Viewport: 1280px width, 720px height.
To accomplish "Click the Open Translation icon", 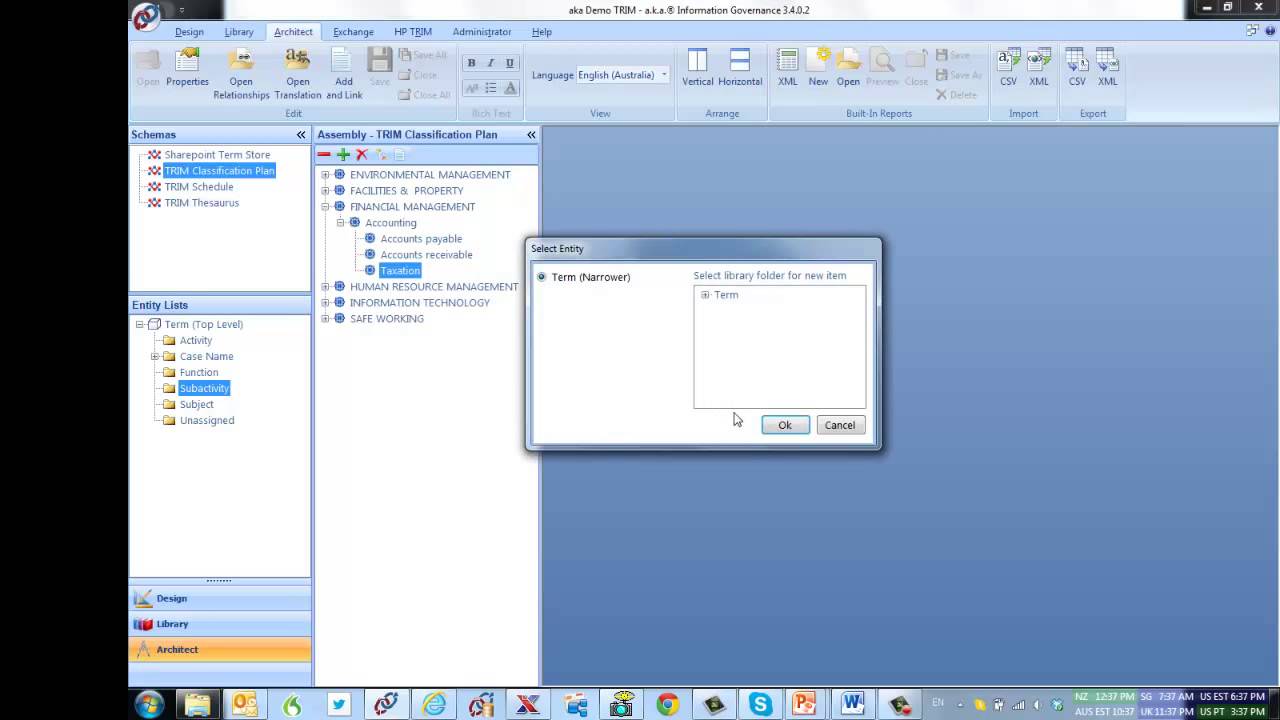I will tap(298, 74).
